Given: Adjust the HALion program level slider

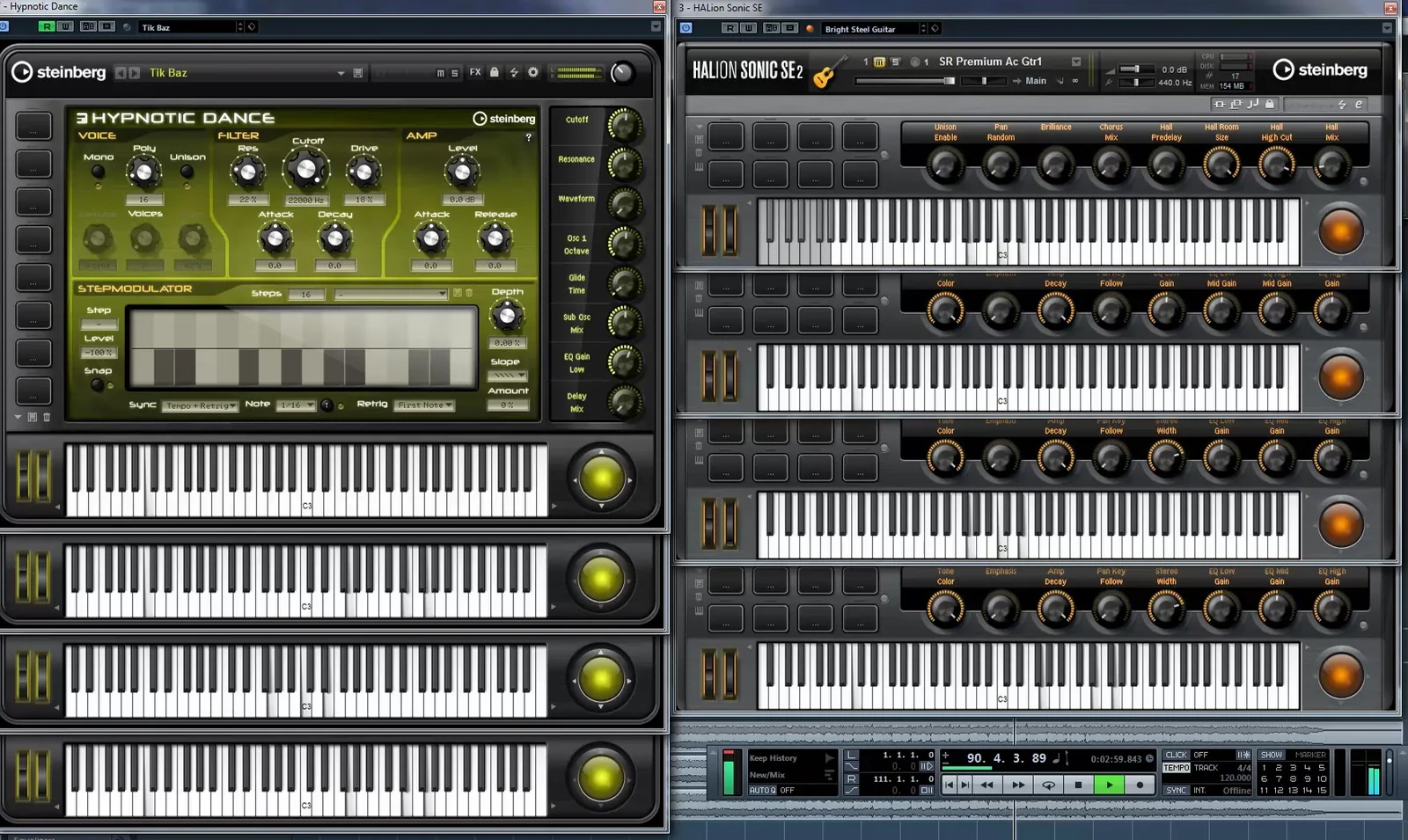Looking at the screenshot, I should 906,81.
